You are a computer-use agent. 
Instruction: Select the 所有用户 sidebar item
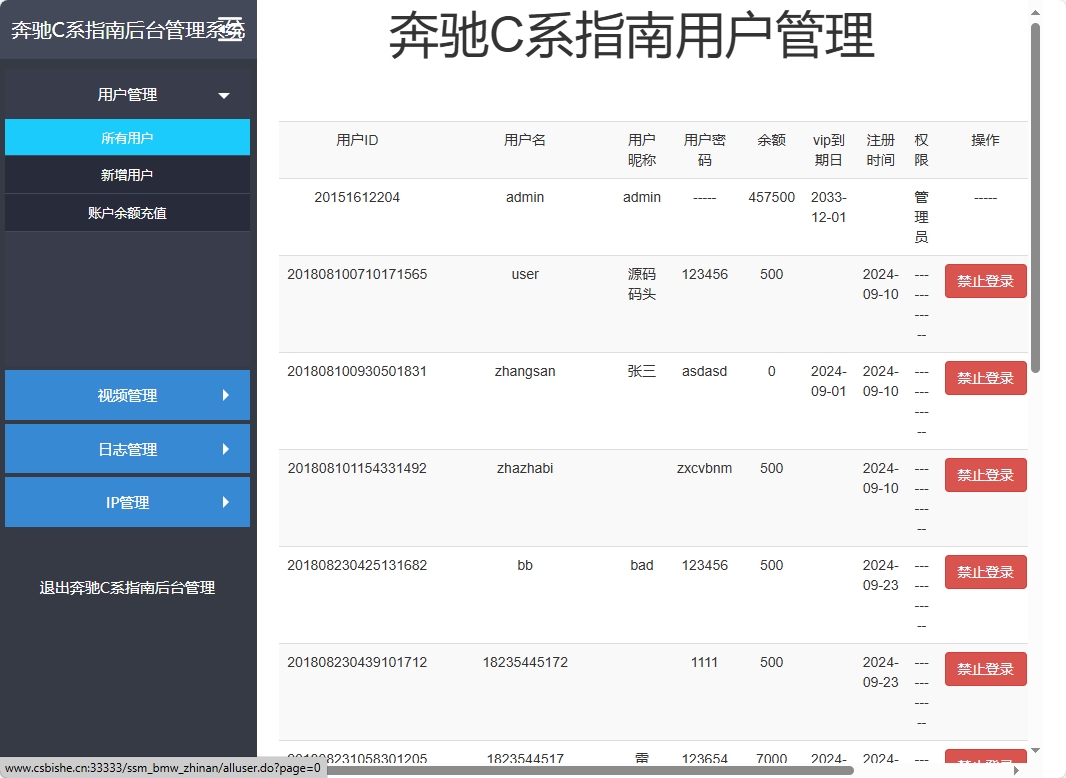point(127,137)
